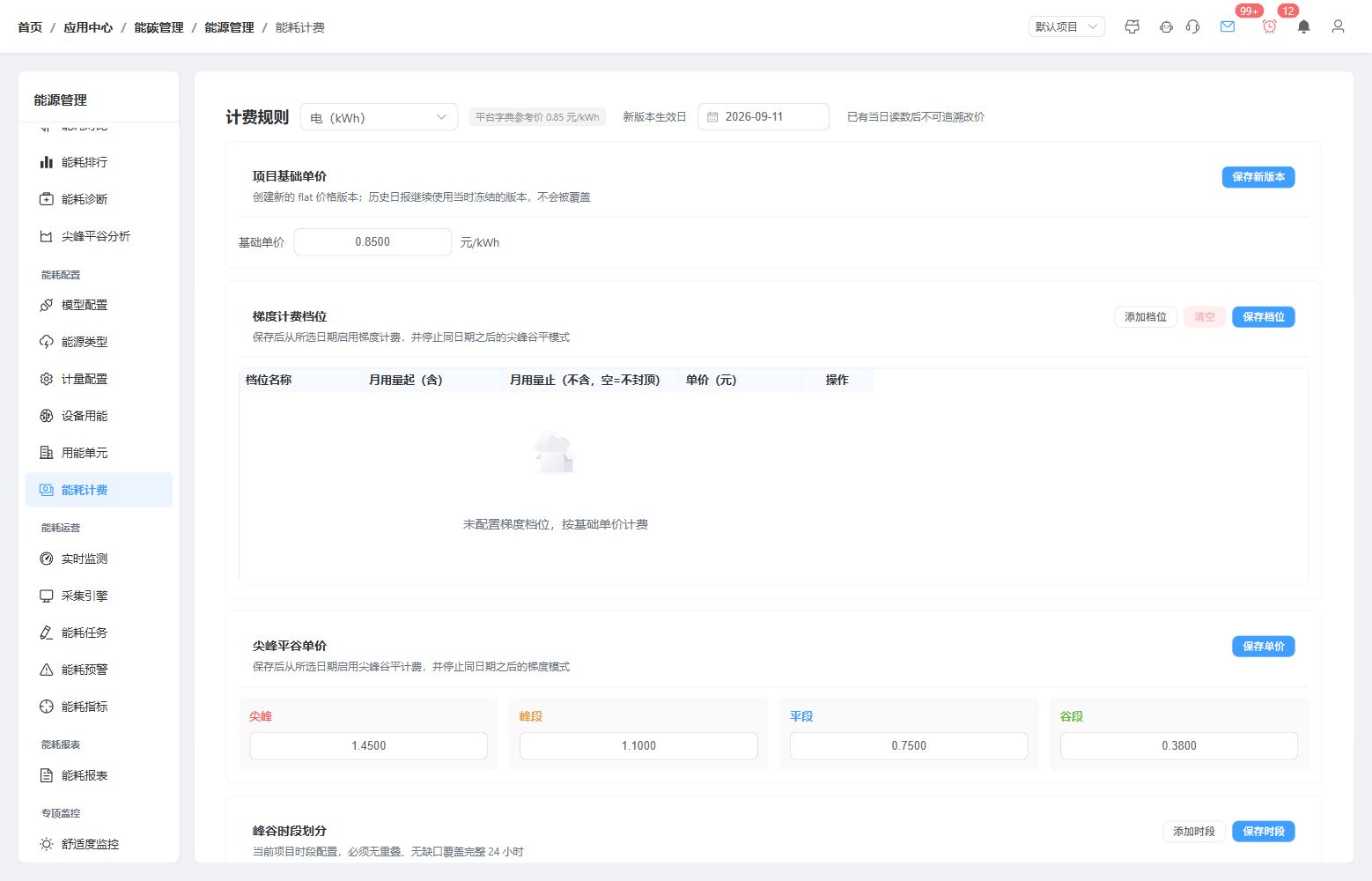Expand the 电 (kWh) energy type dropdown
This screenshot has height=881, width=1372.
(379, 117)
